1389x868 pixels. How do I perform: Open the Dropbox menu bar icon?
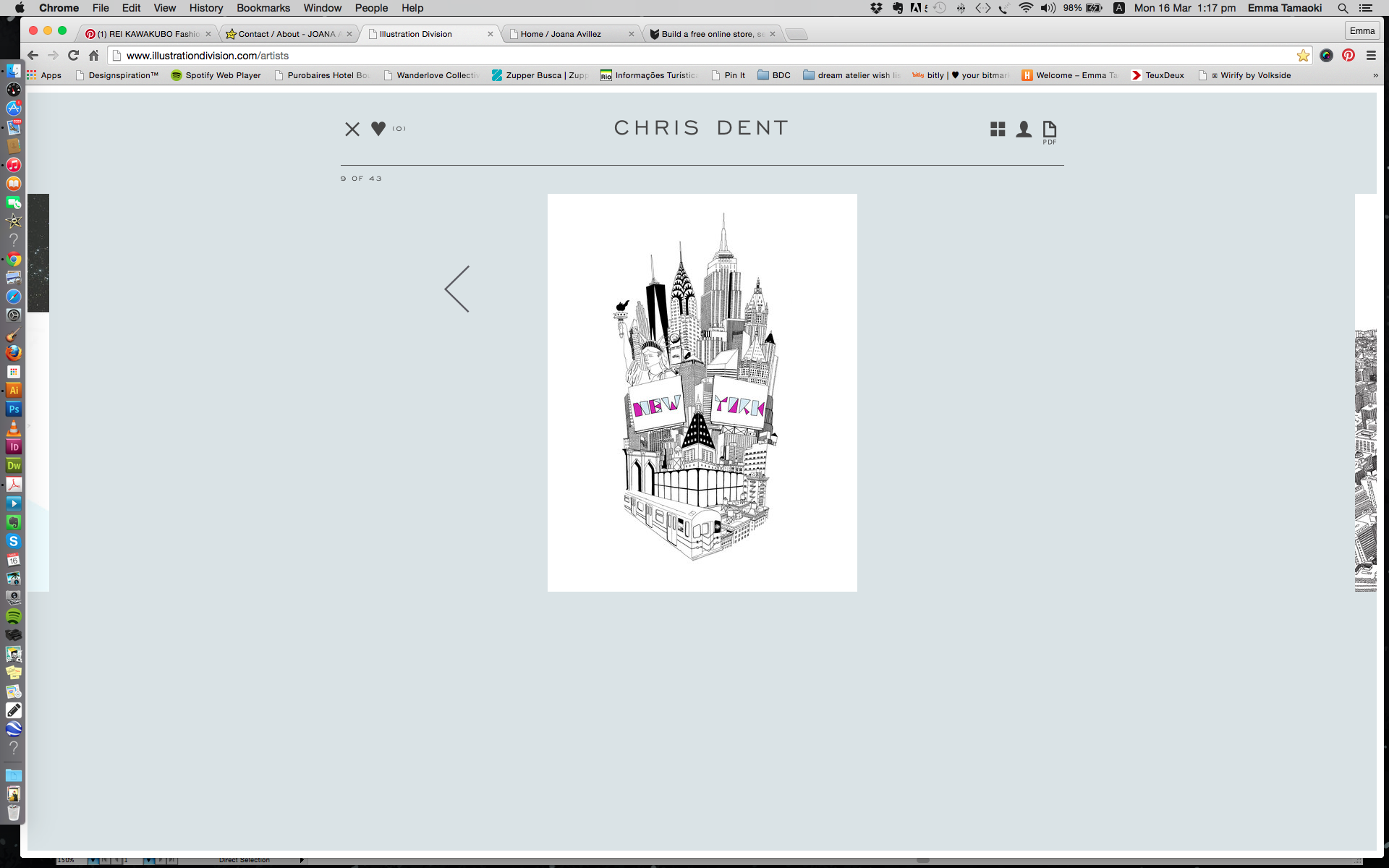coord(876,8)
